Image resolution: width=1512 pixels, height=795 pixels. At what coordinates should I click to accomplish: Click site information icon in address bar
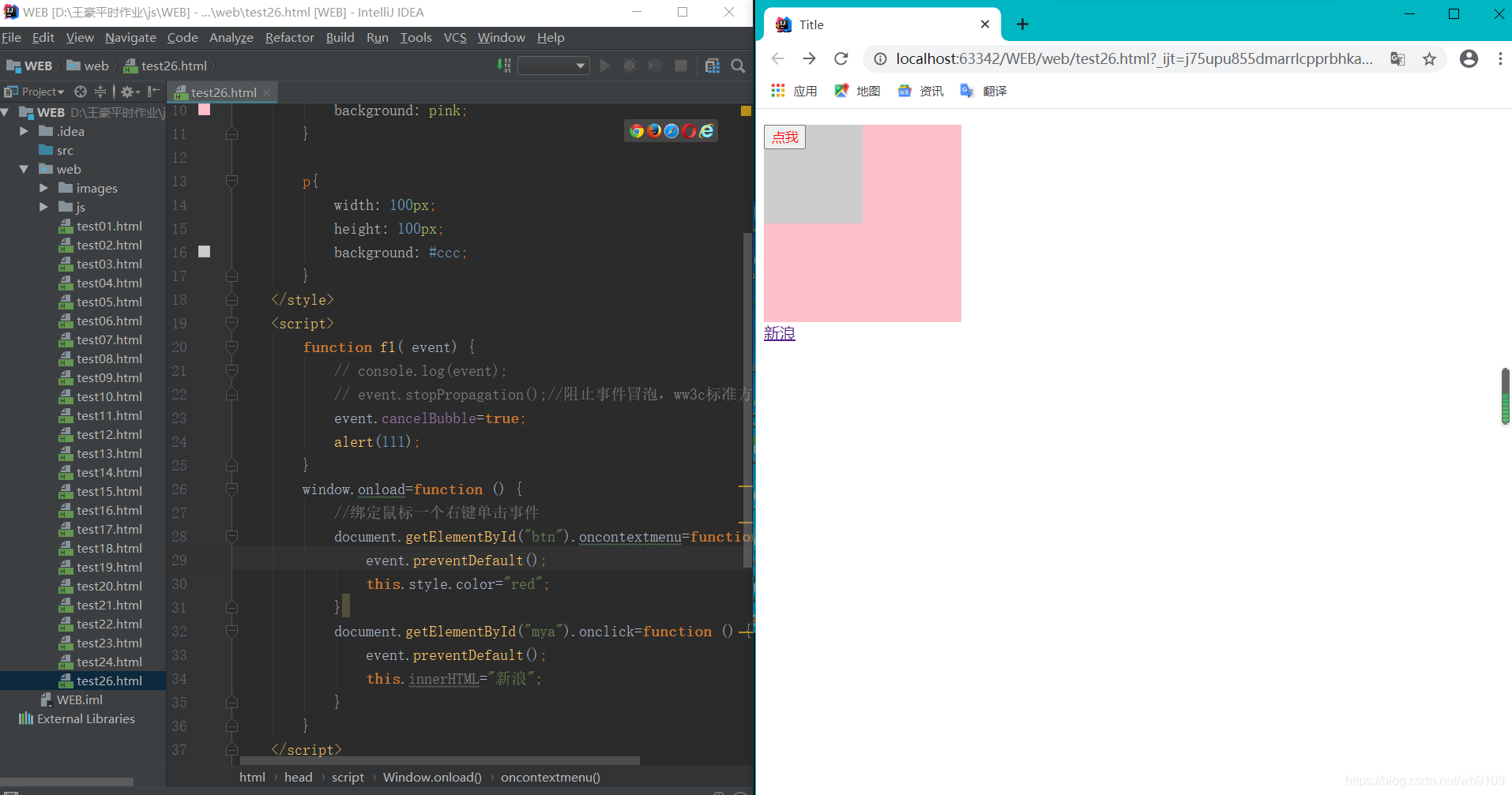pyautogui.click(x=880, y=59)
